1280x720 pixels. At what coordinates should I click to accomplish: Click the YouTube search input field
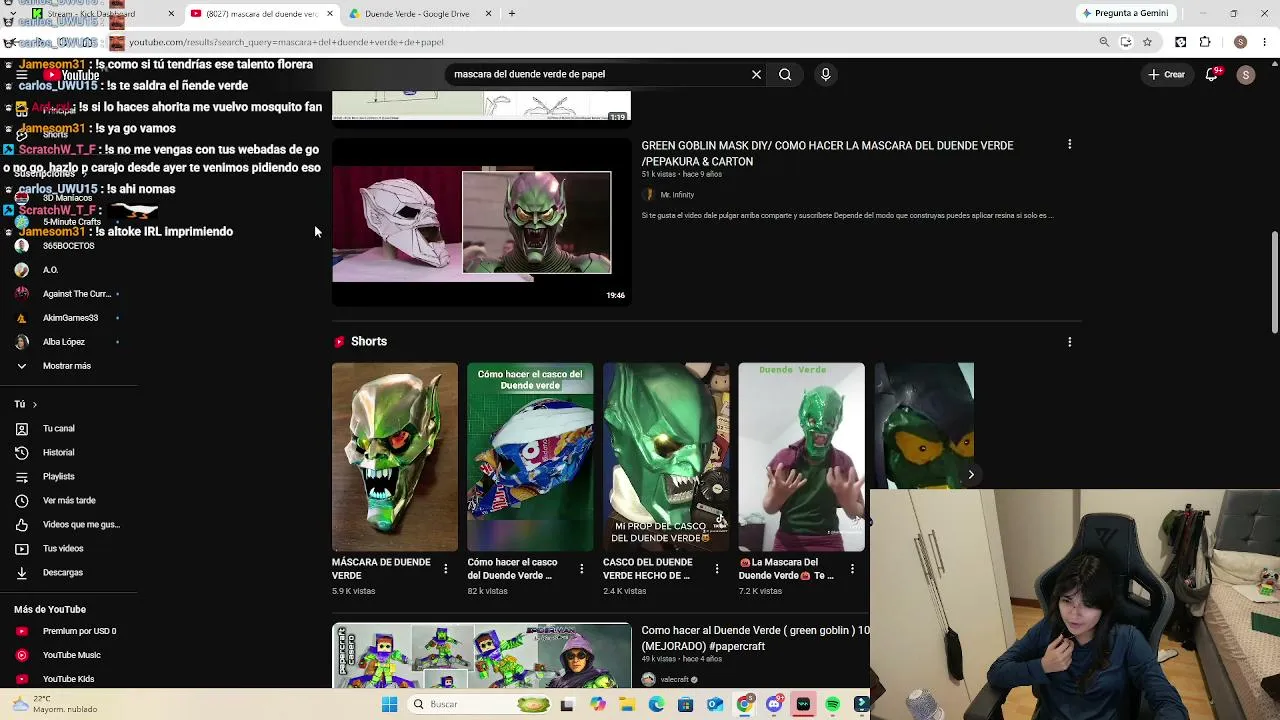coord(595,74)
